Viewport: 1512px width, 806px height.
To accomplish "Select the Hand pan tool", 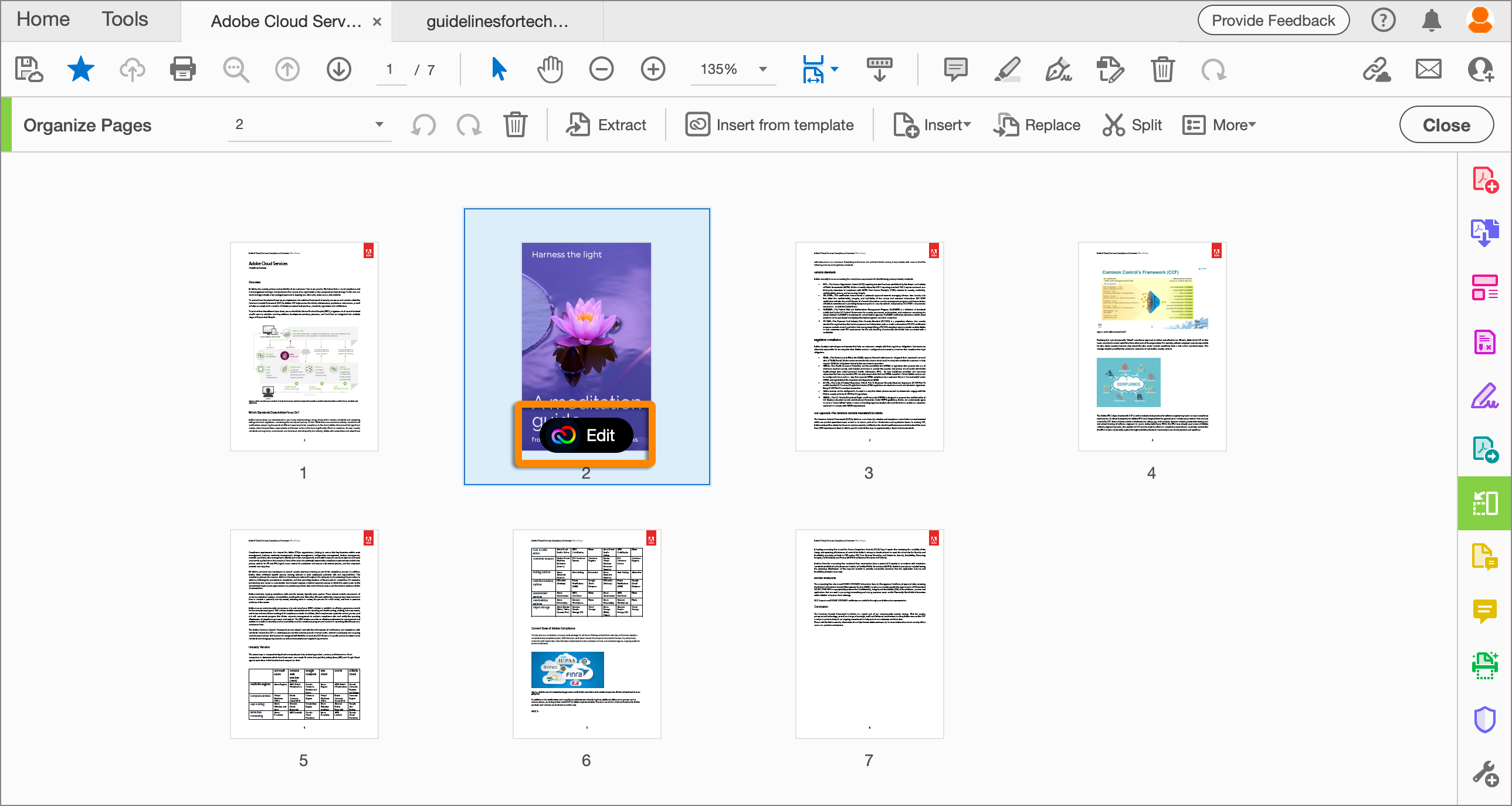I will pyautogui.click(x=550, y=69).
